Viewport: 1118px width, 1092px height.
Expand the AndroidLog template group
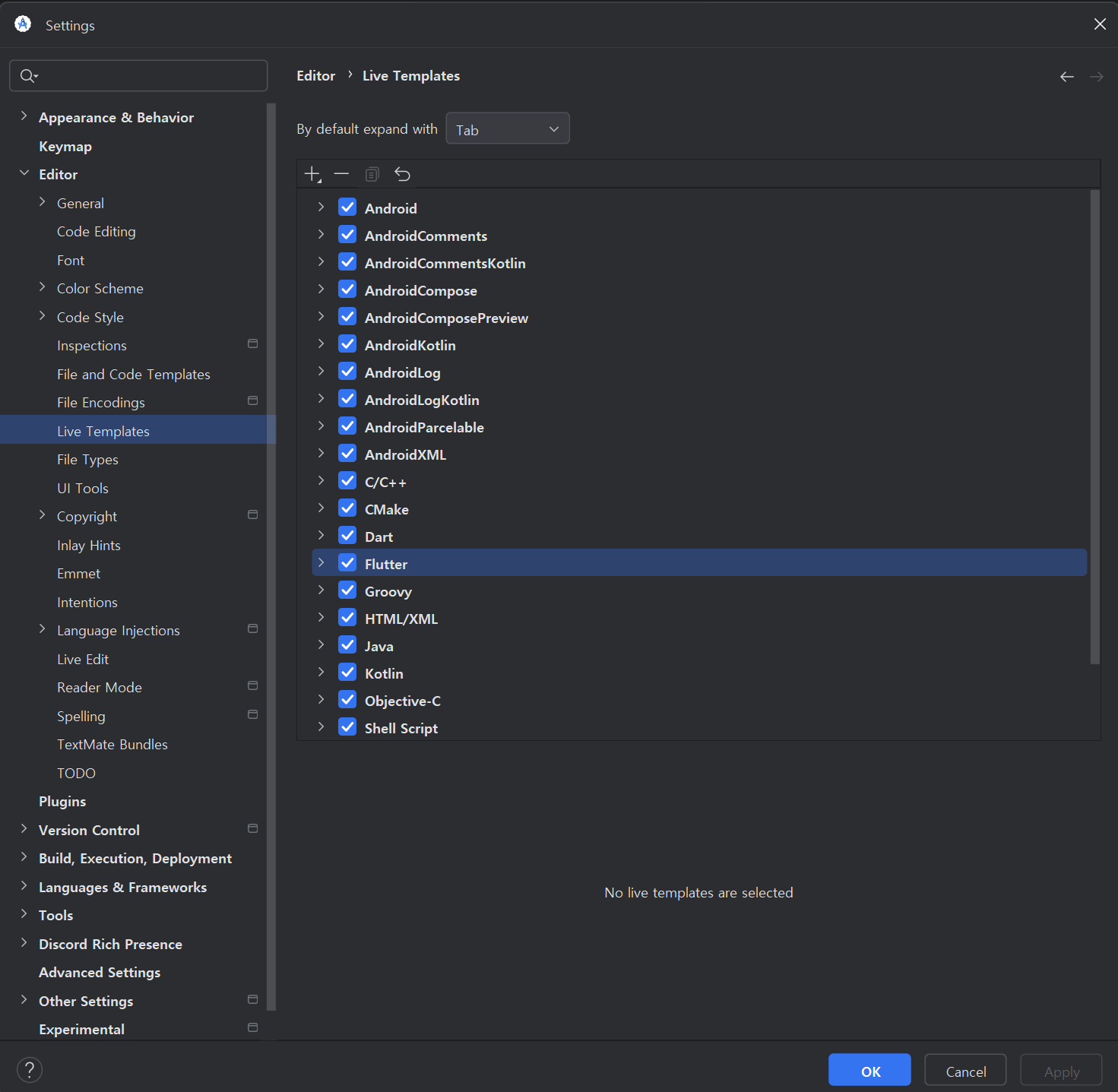321,372
